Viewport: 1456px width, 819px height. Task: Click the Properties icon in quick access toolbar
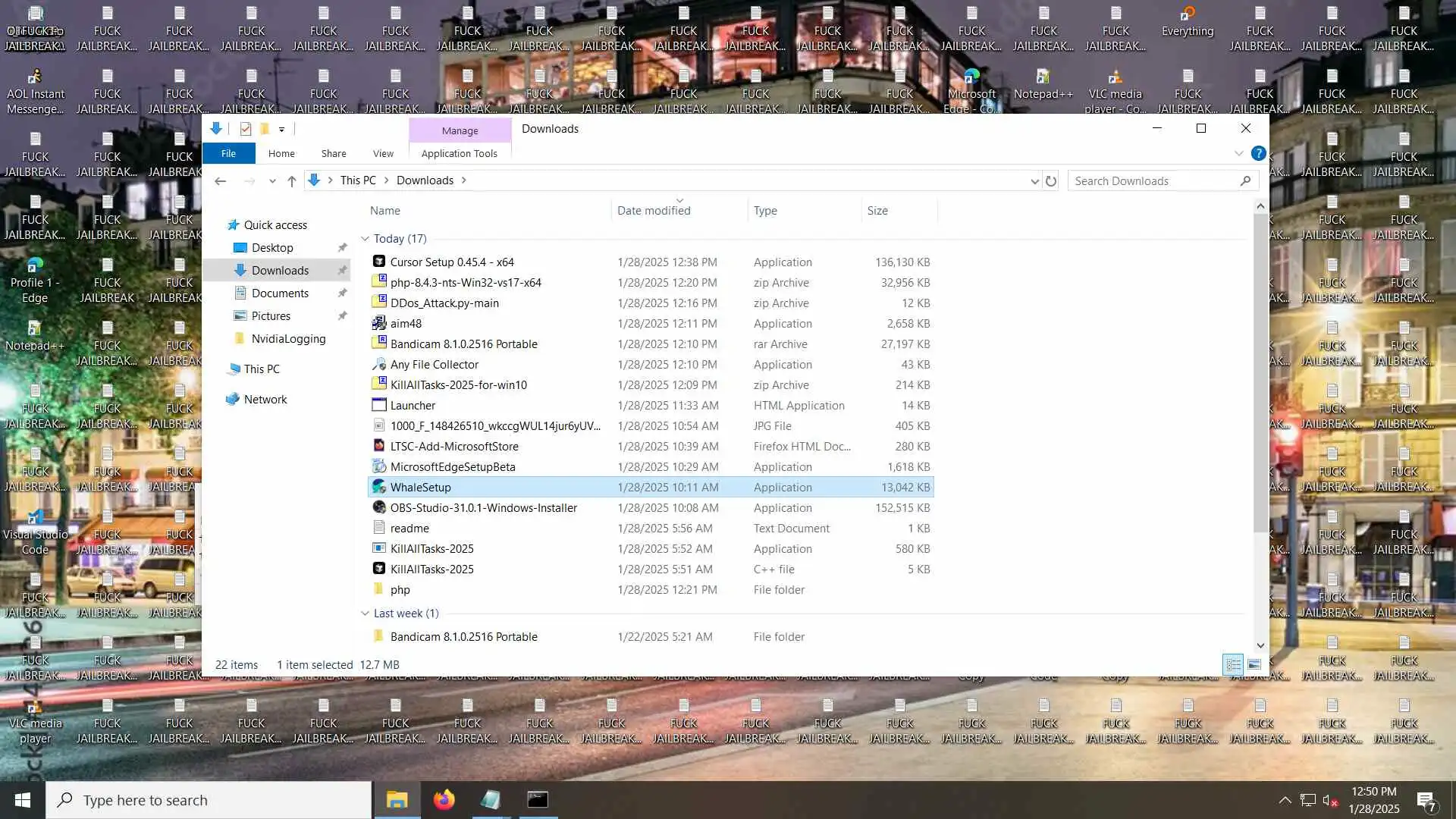(x=245, y=129)
